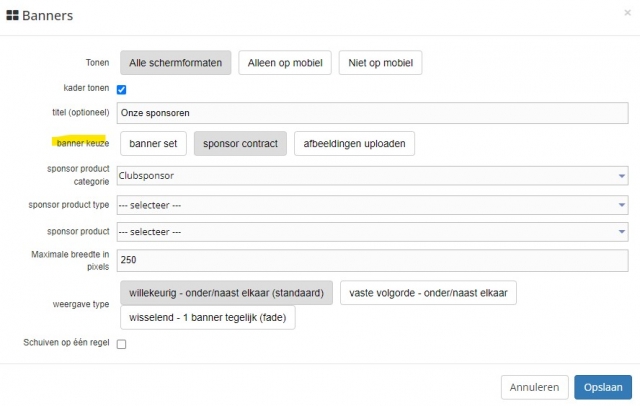Select Alle schermformaten display option
Viewport: 640px width, 406px height.
[176, 62]
